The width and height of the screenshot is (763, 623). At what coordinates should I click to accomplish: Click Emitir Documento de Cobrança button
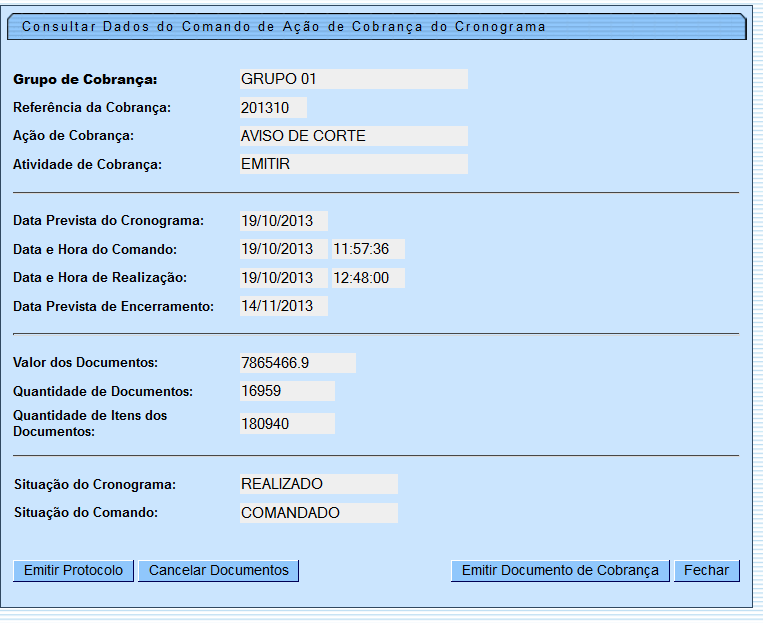tap(560, 571)
